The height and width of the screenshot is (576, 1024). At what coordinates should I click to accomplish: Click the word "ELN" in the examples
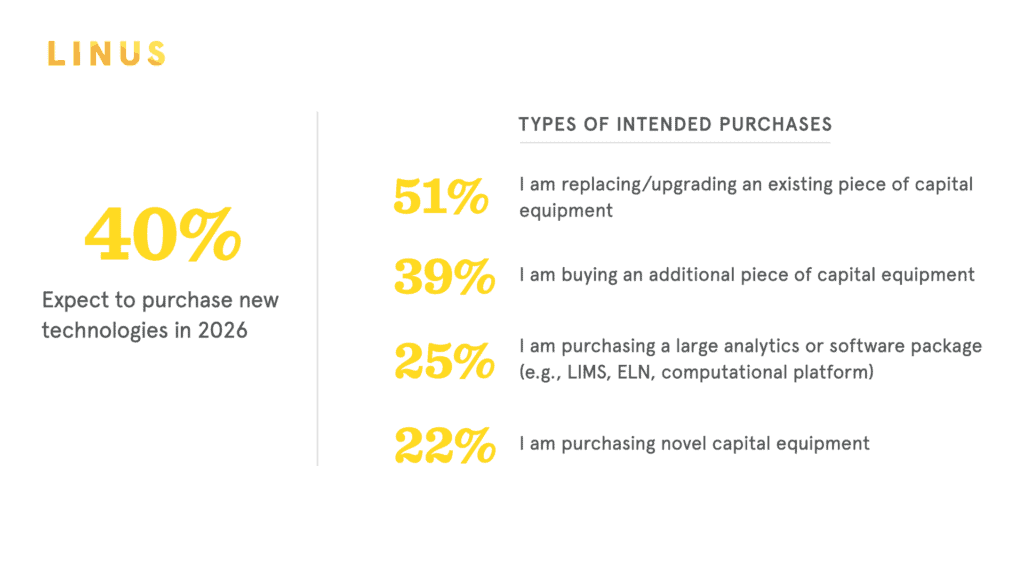639,373
